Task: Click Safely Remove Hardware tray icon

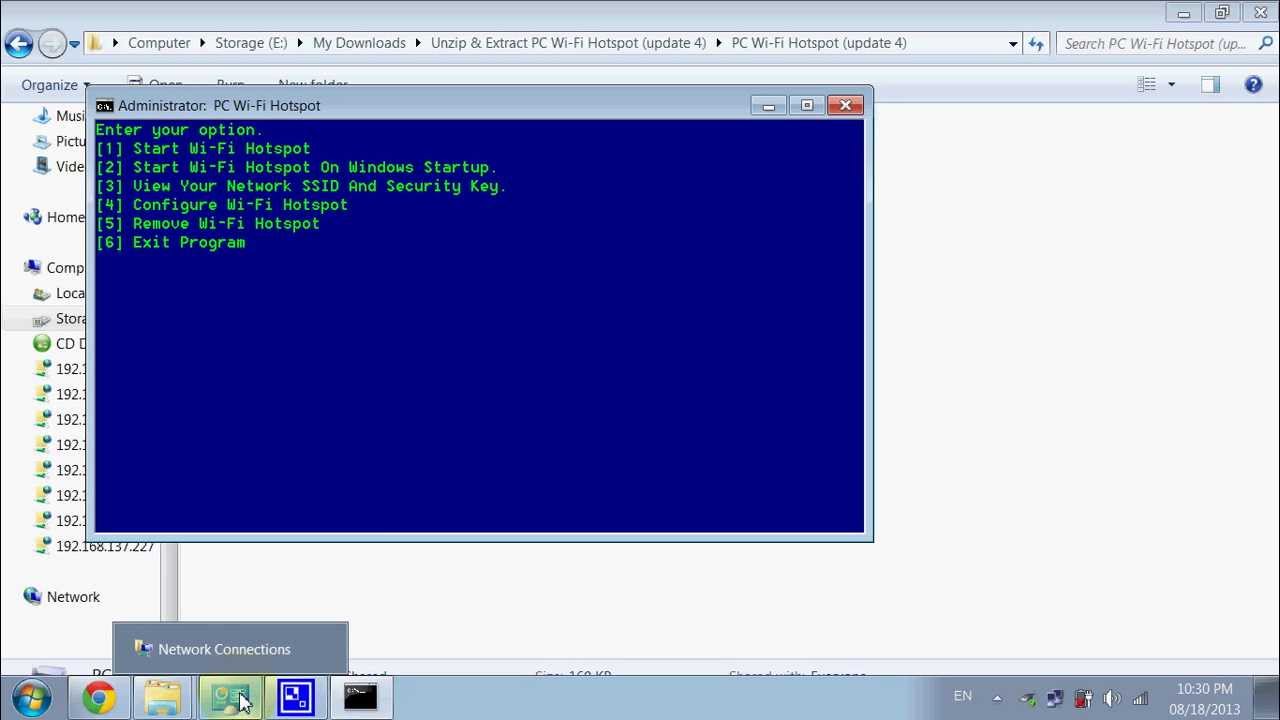Action: (1027, 699)
